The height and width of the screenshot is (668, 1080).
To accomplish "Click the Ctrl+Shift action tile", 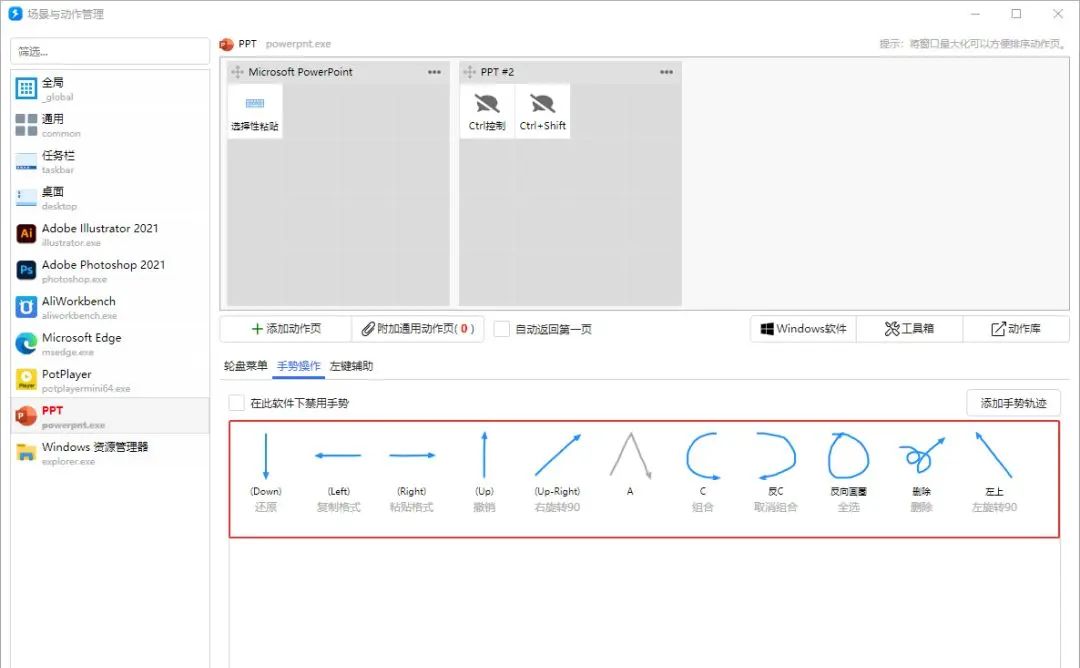I will (x=543, y=112).
